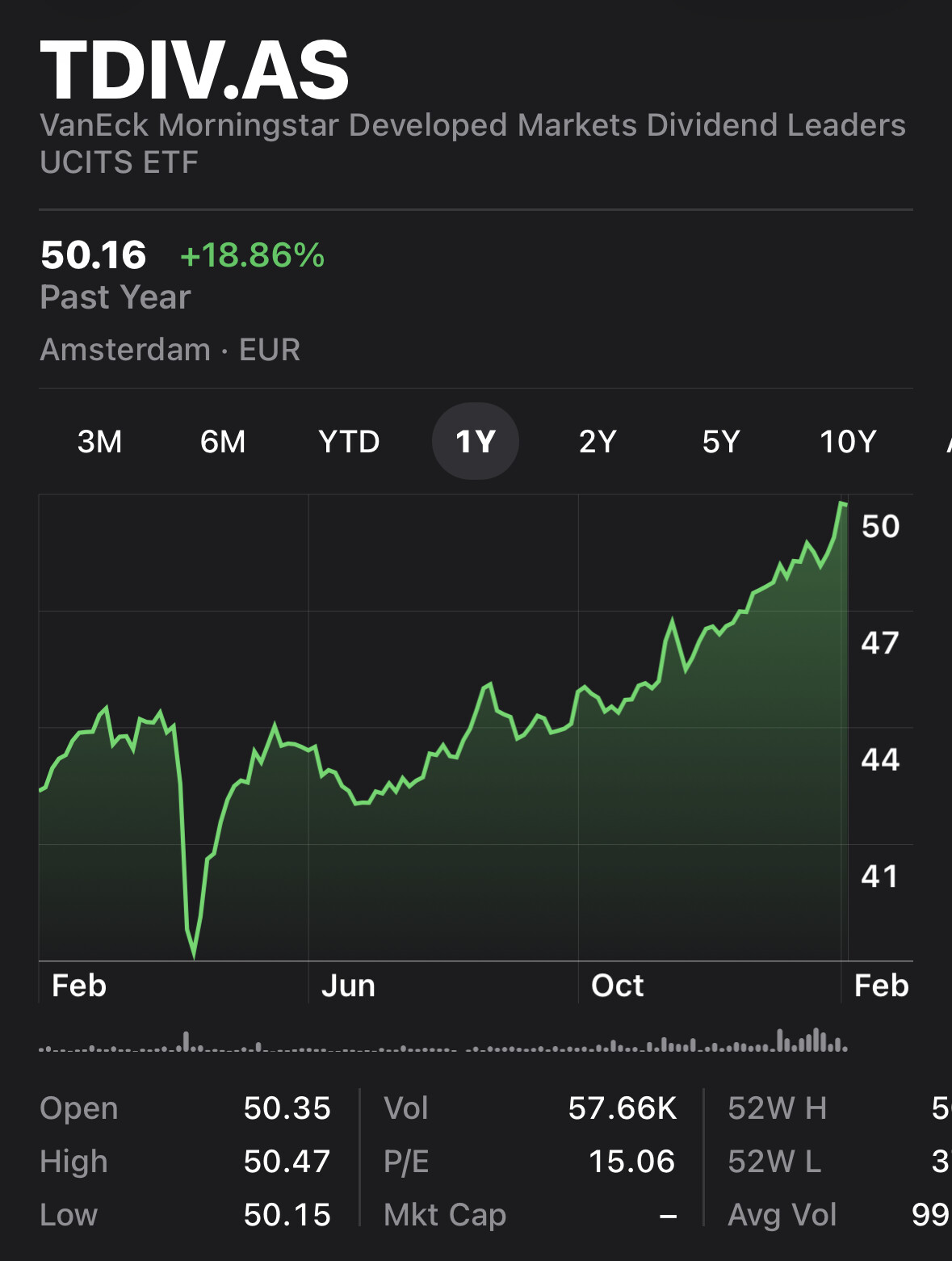Screen dimensions: 952x1261
Task: Tap the 50.16 current price
Action: (x=94, y=255)
